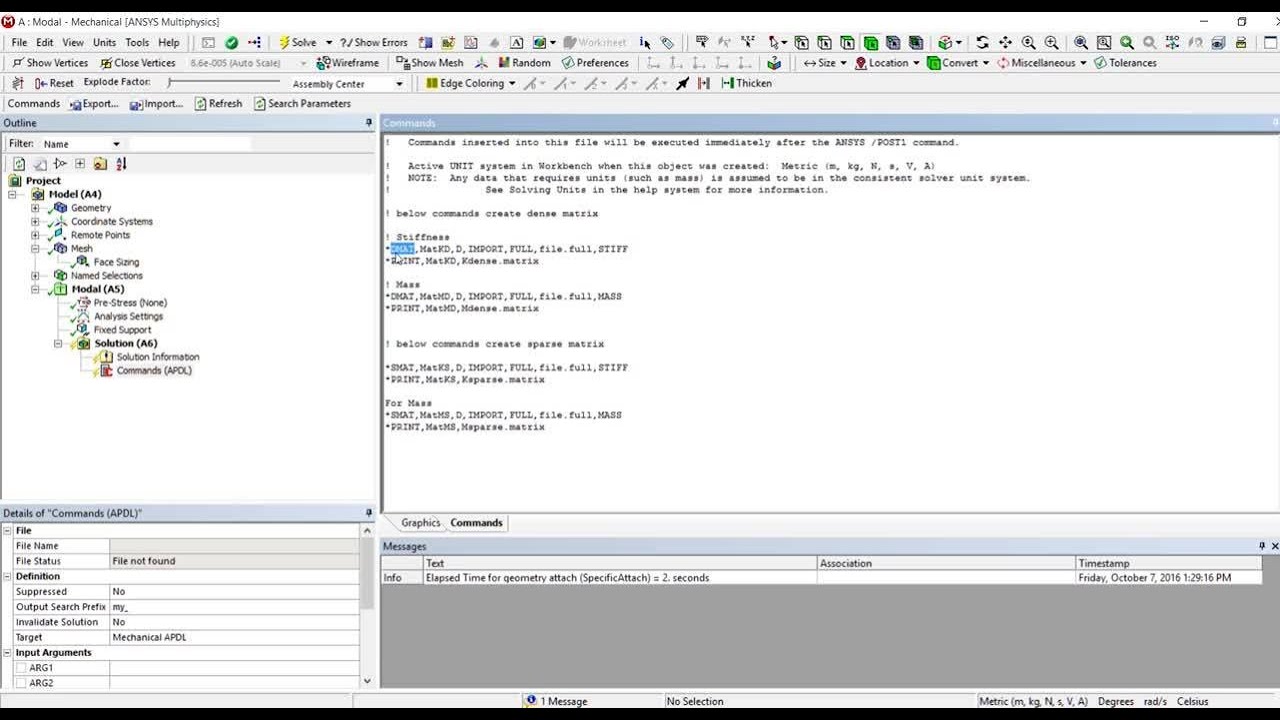Toggle the ARG2 checkbox
The height and width of the screenshot is (720, 1280).
[x=21, y=683]
